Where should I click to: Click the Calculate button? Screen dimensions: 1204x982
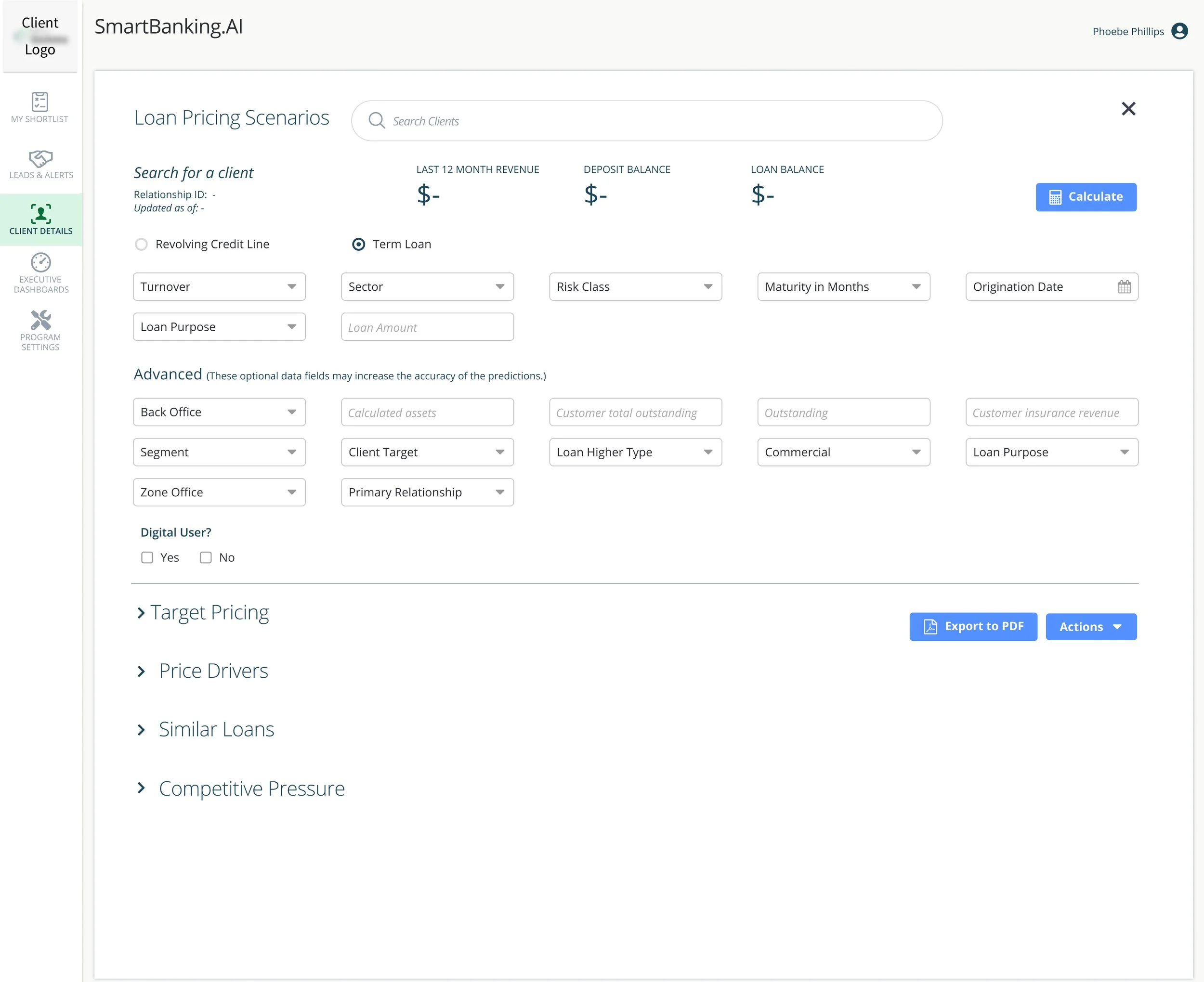click(x=1085, y=197)
